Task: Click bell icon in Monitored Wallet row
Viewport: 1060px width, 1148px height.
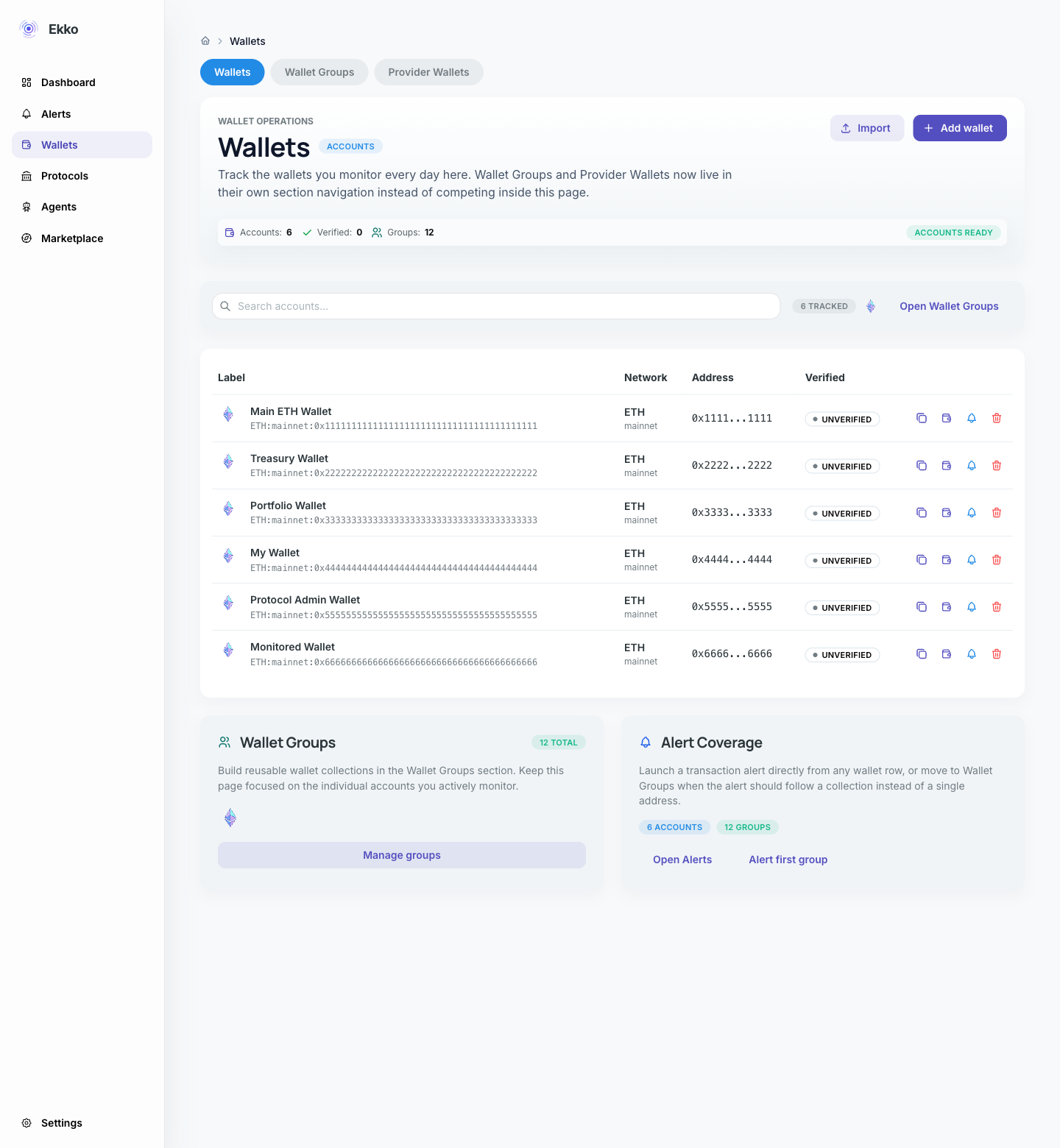Action: pos(972,653)
